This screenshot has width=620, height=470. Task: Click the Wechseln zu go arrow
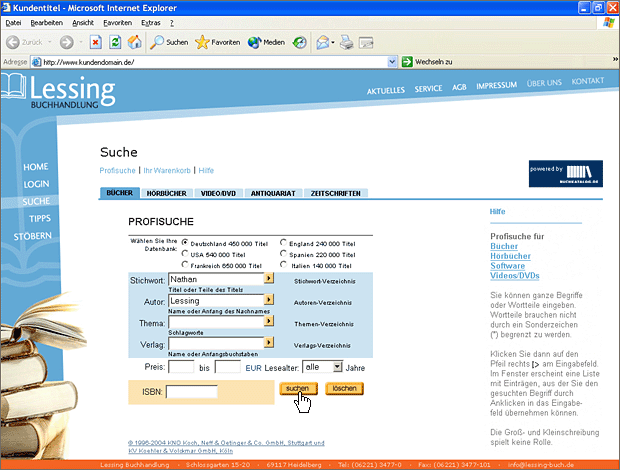click(x=407, y=62)
